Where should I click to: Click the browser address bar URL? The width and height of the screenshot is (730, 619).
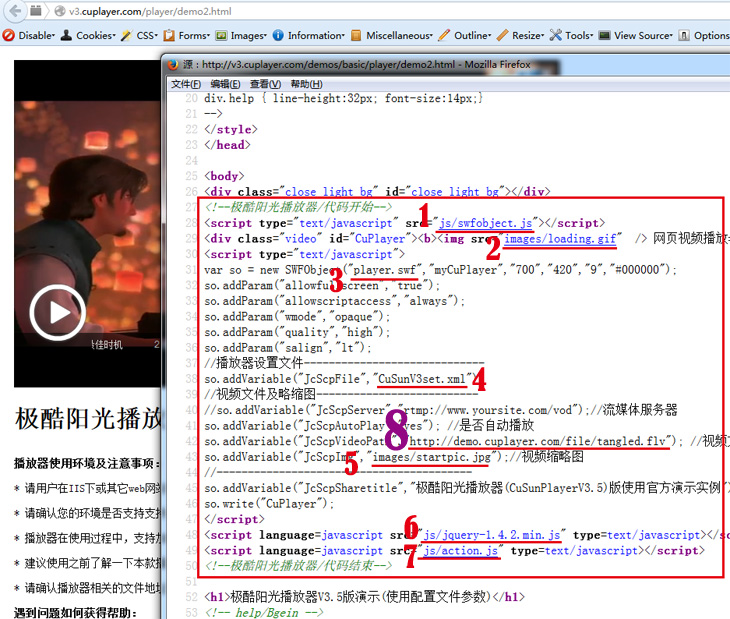click(x=150, y=11)
